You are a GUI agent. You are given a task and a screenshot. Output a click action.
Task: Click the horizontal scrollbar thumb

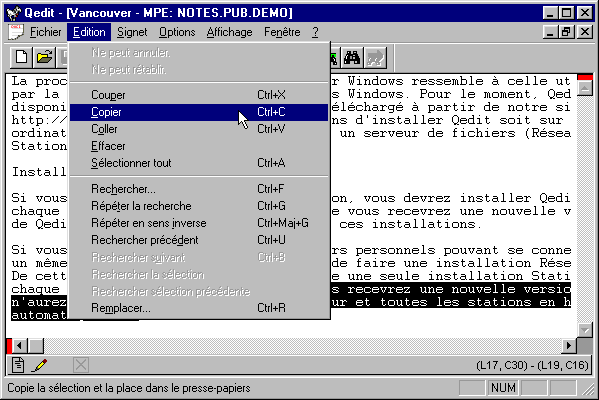point(36,346)
